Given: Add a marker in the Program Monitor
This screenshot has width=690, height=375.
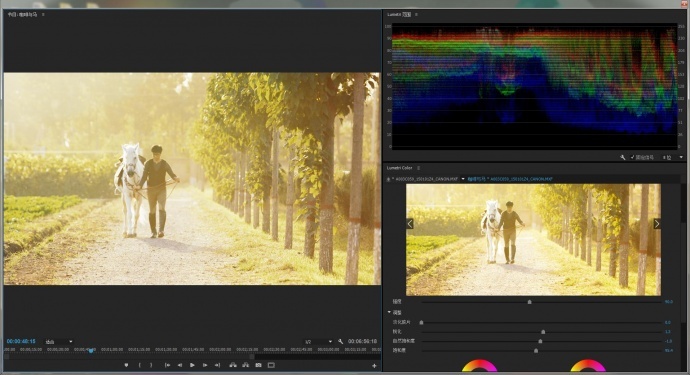Looking at the screenshot, I should point(126,365).
